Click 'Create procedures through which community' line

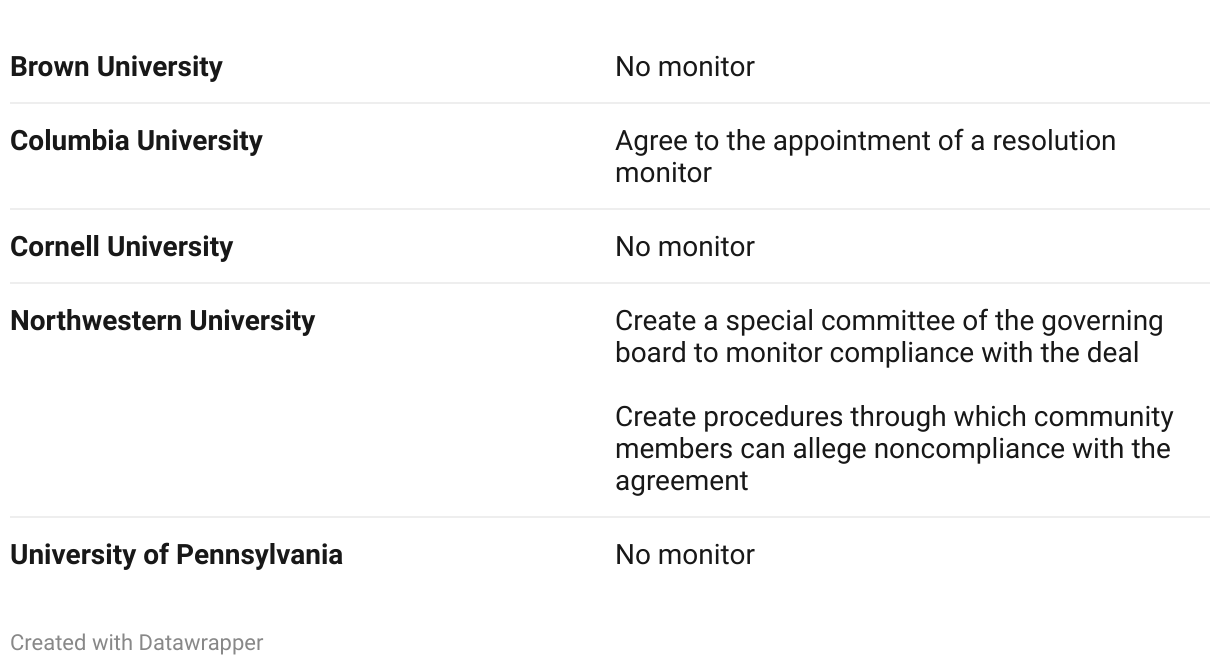893,416
